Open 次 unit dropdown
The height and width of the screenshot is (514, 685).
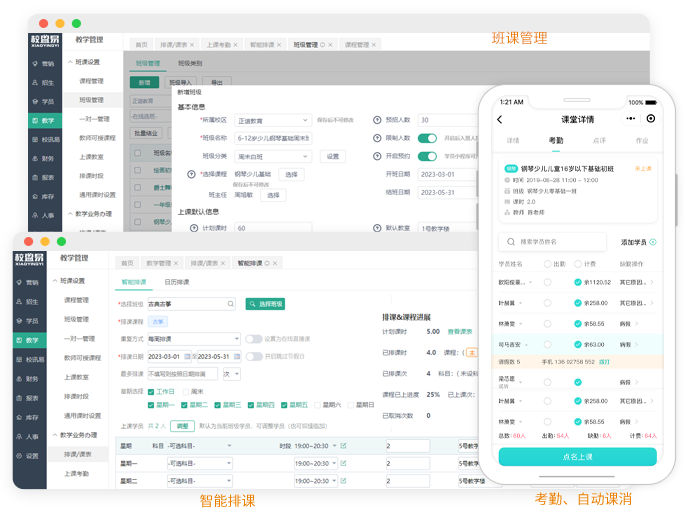[x=232, y=374]
